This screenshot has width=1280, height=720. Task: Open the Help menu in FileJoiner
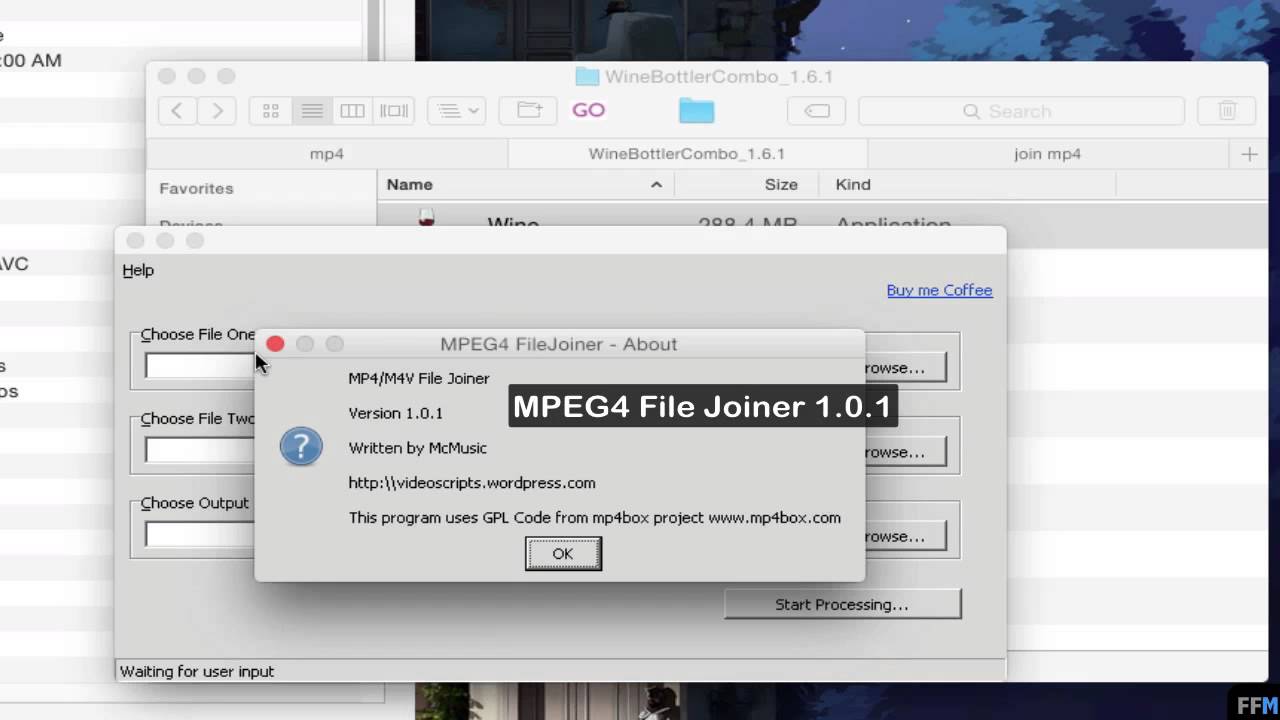tap(138, 270)
